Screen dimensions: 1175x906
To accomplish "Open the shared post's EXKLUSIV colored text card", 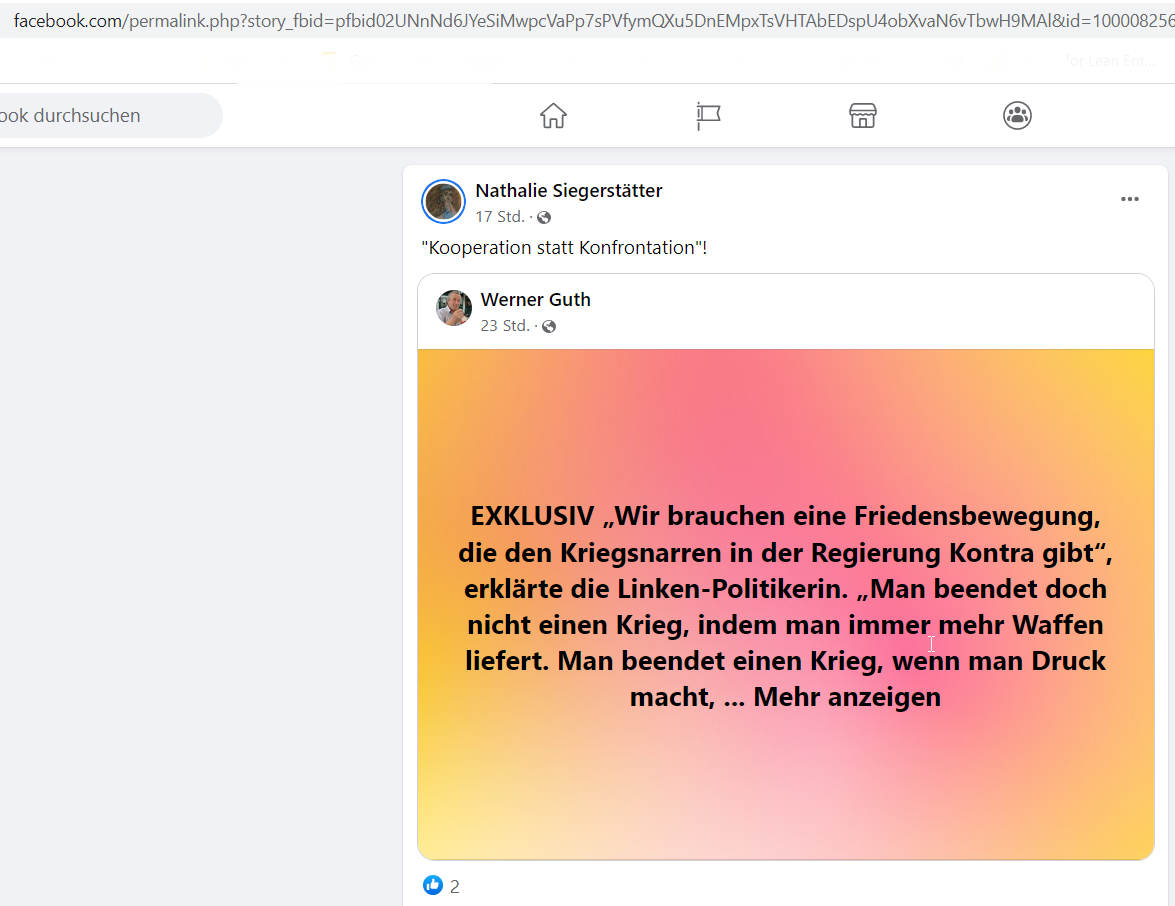I will 785,604.
